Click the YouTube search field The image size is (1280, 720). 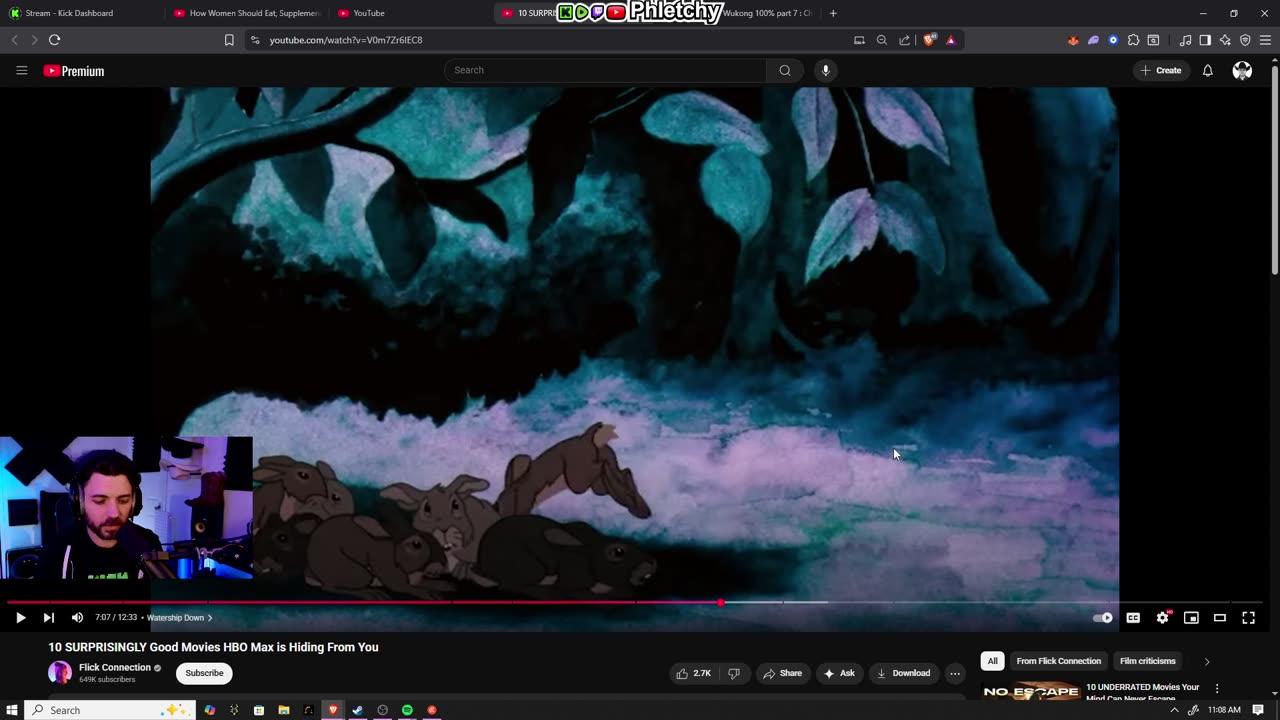(x=605, y=70)
